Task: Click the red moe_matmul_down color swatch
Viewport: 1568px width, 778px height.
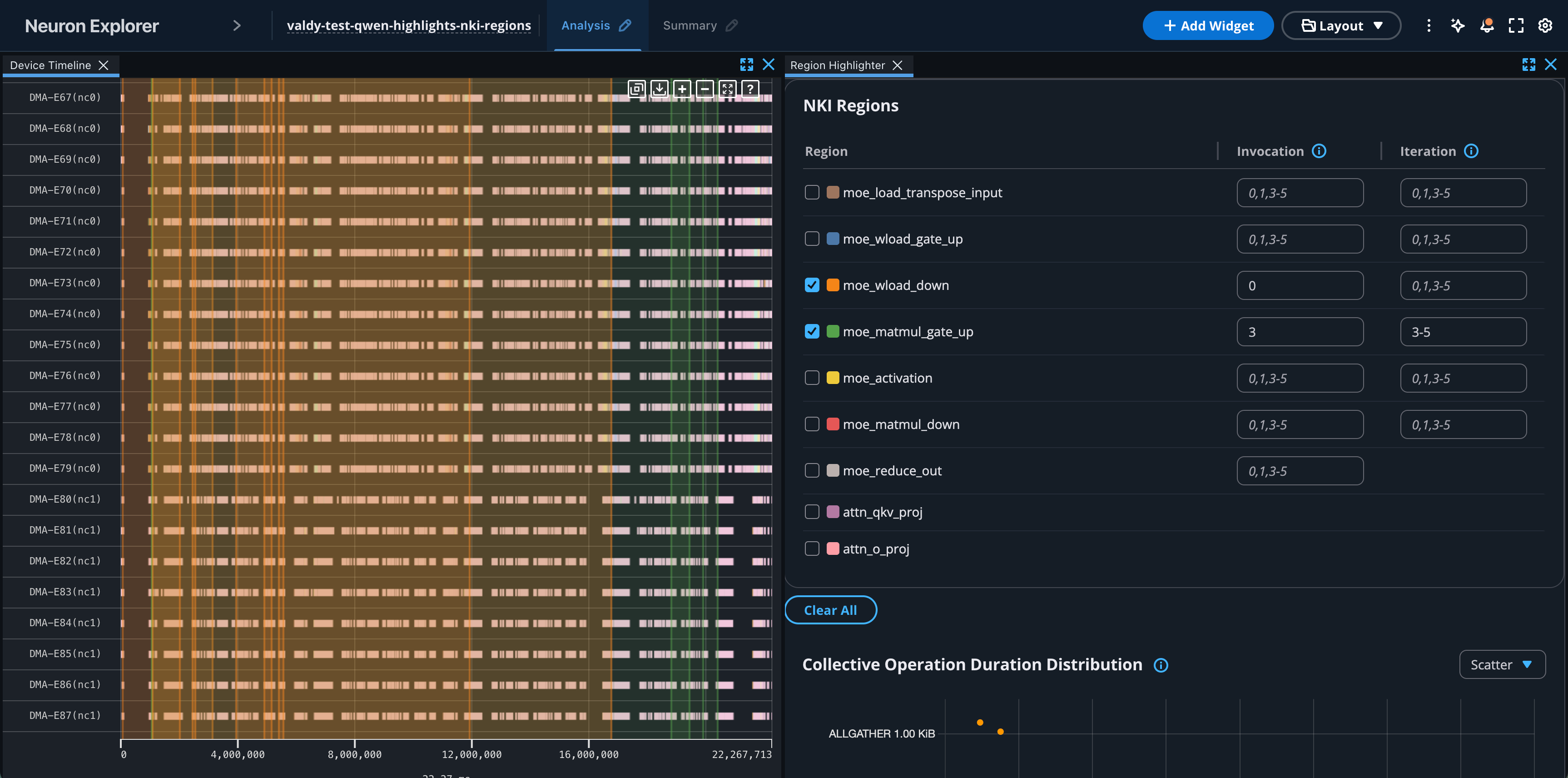Action: click(833, 424)
